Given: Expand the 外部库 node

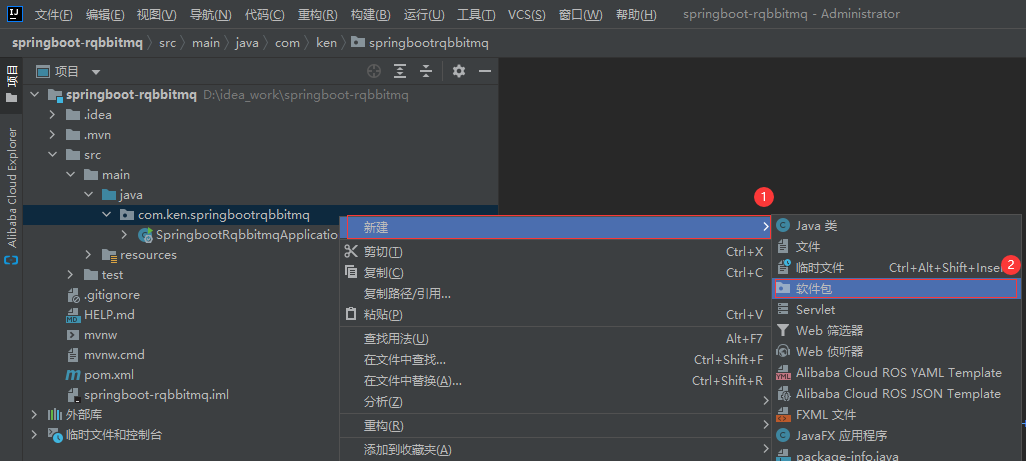Looking at the screenshot, I should 35,415.
